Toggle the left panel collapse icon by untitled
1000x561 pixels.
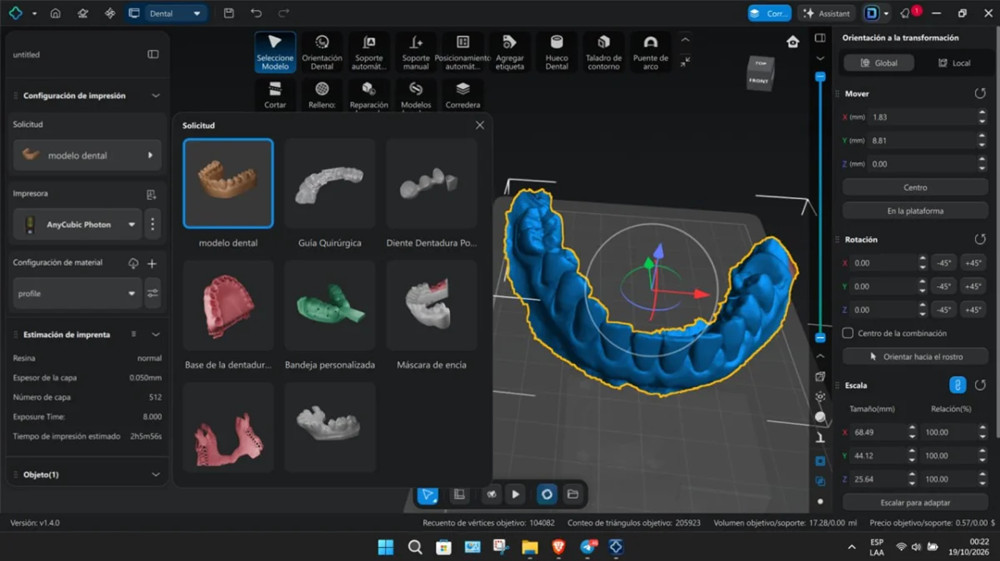[x=153, y=54]
